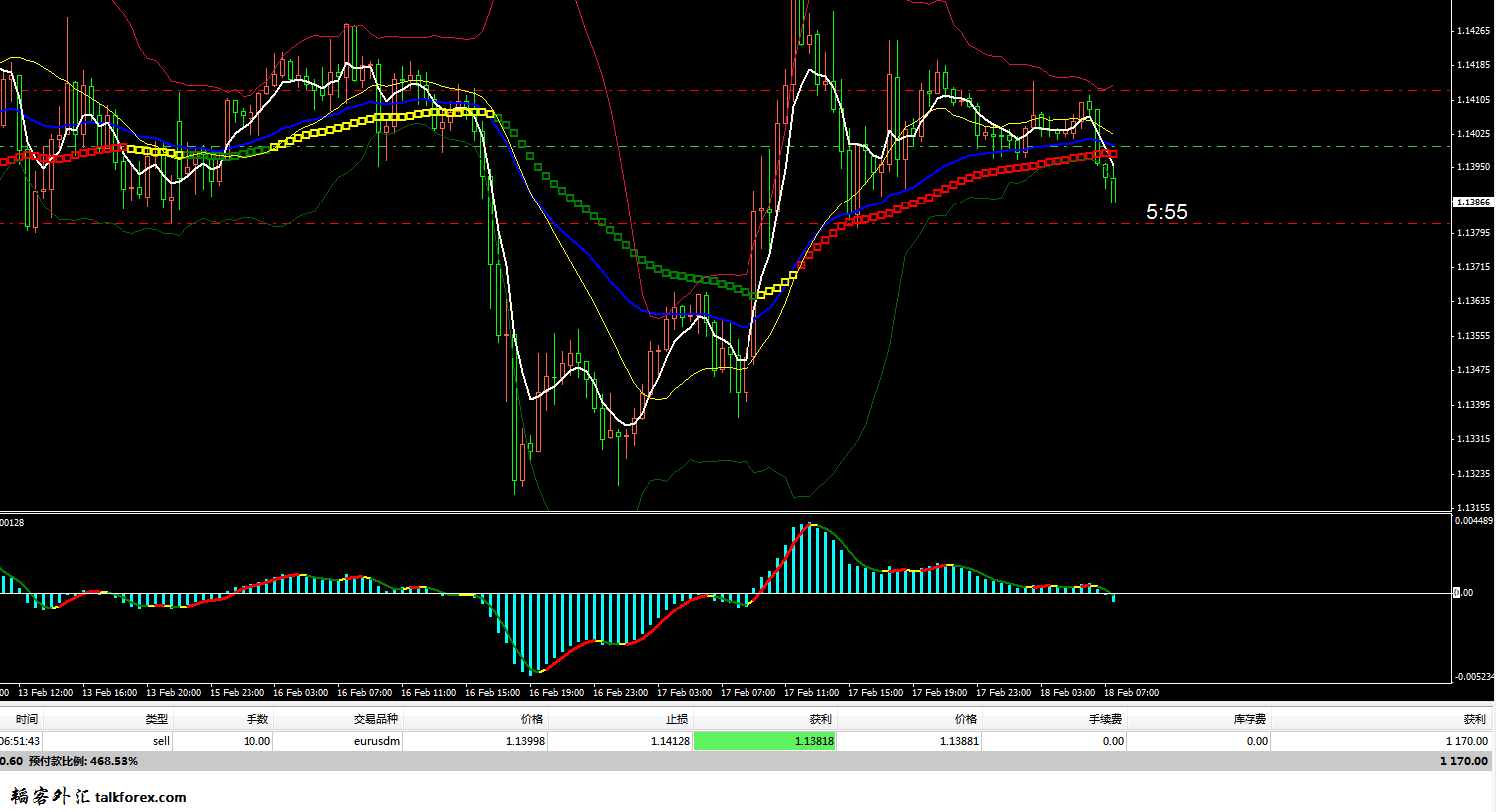Image resolution: width=1496 pixels, height=812 pixels.
Task: Click the 1.14105 price scale label
Action: point(1473,100)
